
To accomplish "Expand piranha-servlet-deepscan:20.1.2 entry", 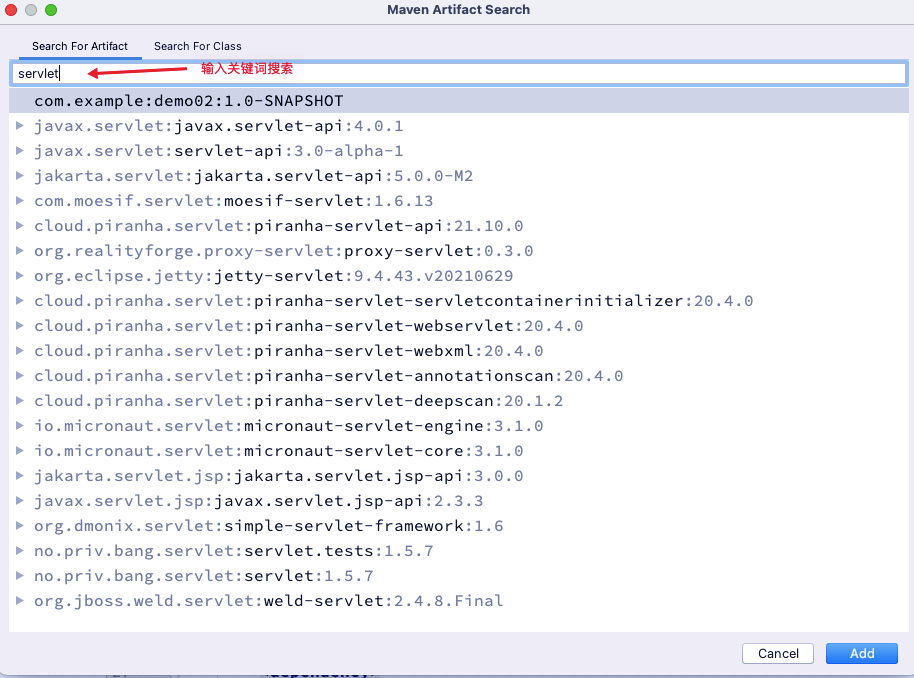I will click(x=20, y=401).
